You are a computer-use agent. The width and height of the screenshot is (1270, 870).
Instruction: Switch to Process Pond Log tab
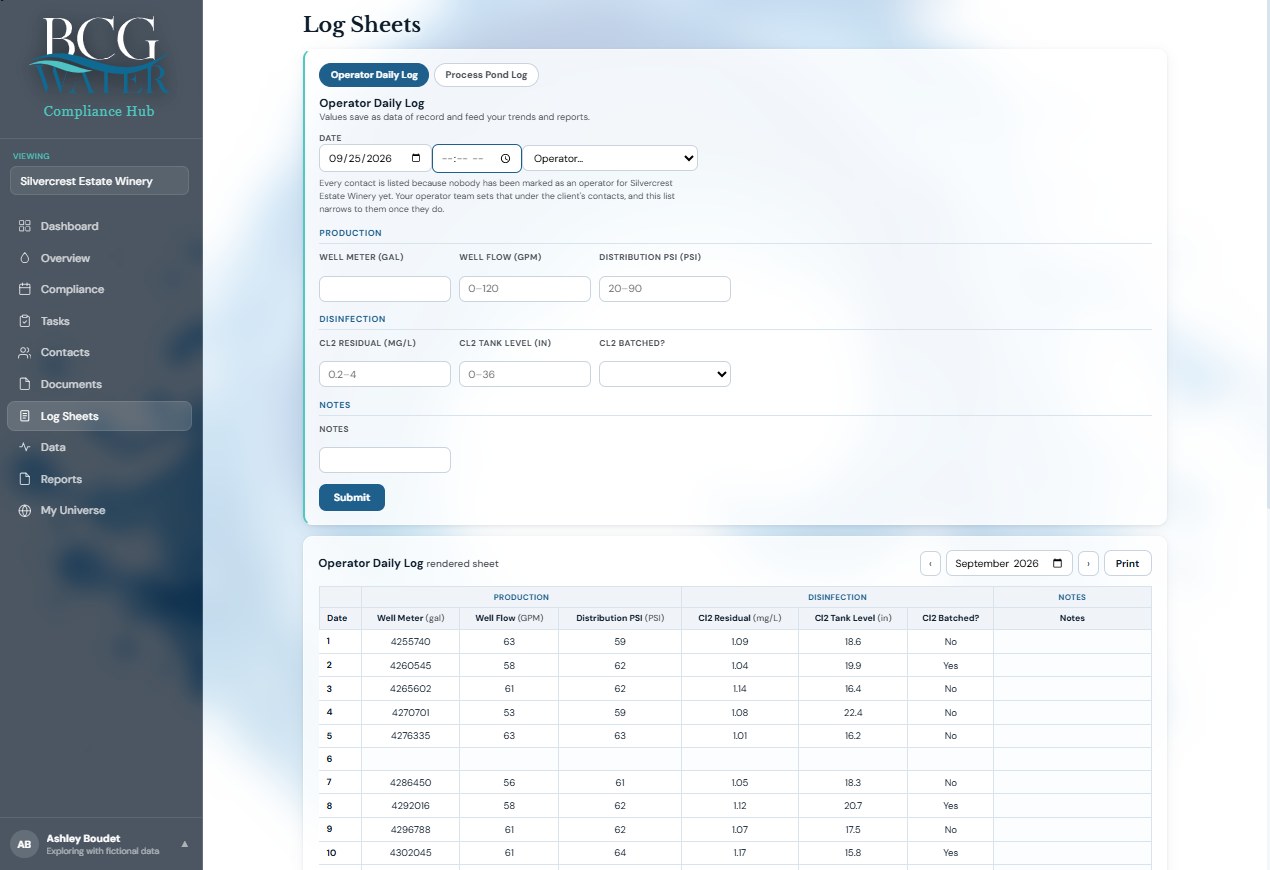pos(486,75)
